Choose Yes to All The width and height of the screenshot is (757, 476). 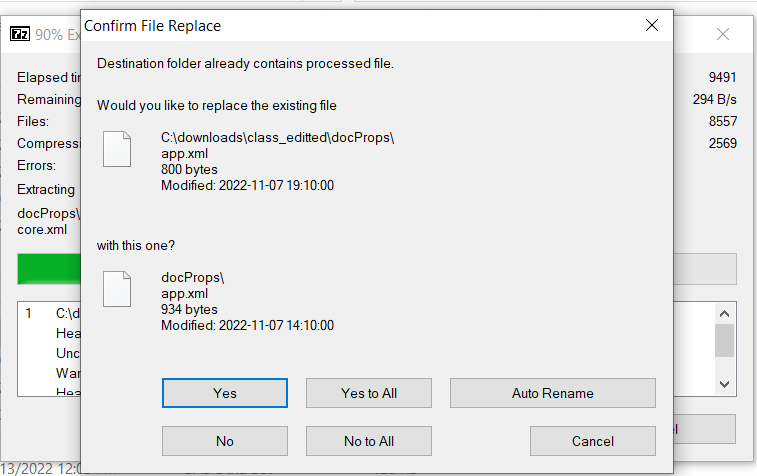tap(368, 393)
